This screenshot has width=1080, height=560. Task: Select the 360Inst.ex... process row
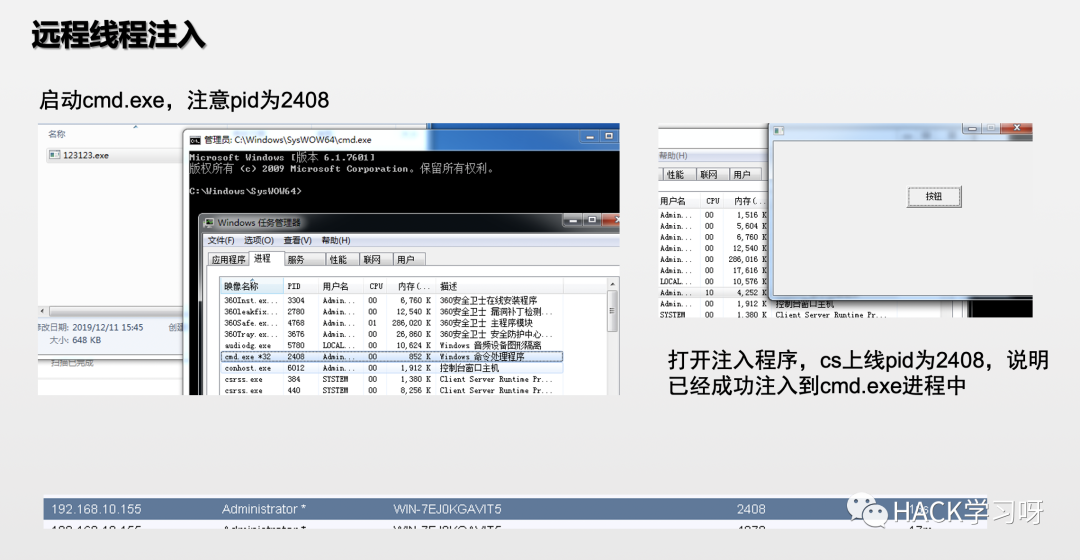391,300
